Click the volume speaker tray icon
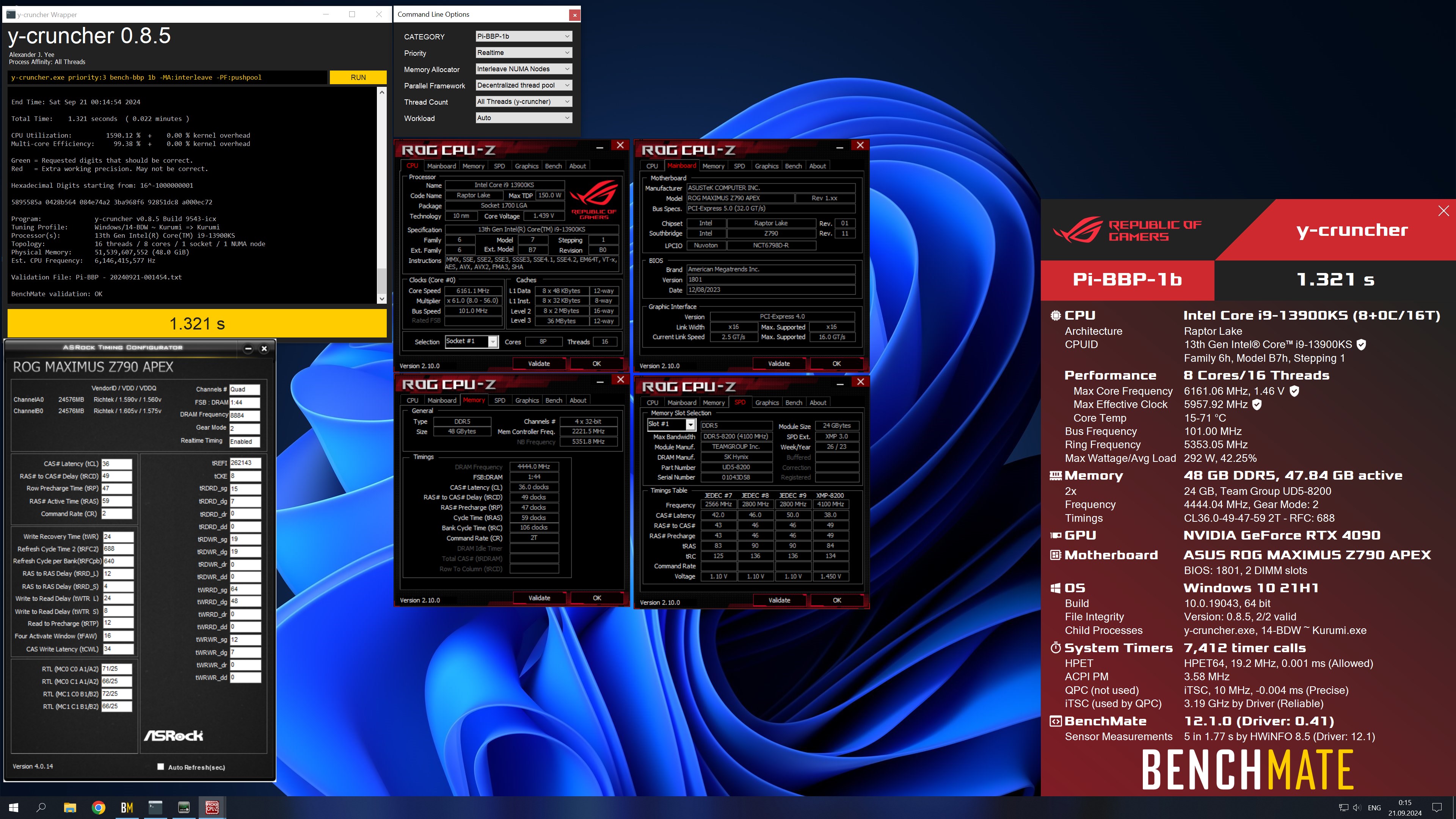The image size is (1456, 819). tap(1357, 808)
